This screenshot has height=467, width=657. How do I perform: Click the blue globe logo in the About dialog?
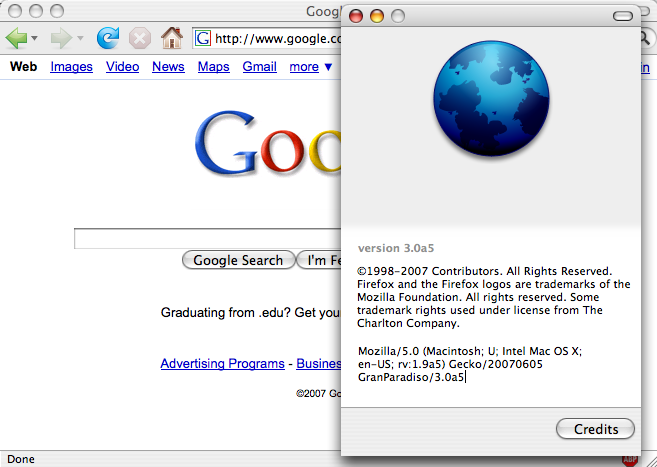pyautogui.click(x=491, y=98)
